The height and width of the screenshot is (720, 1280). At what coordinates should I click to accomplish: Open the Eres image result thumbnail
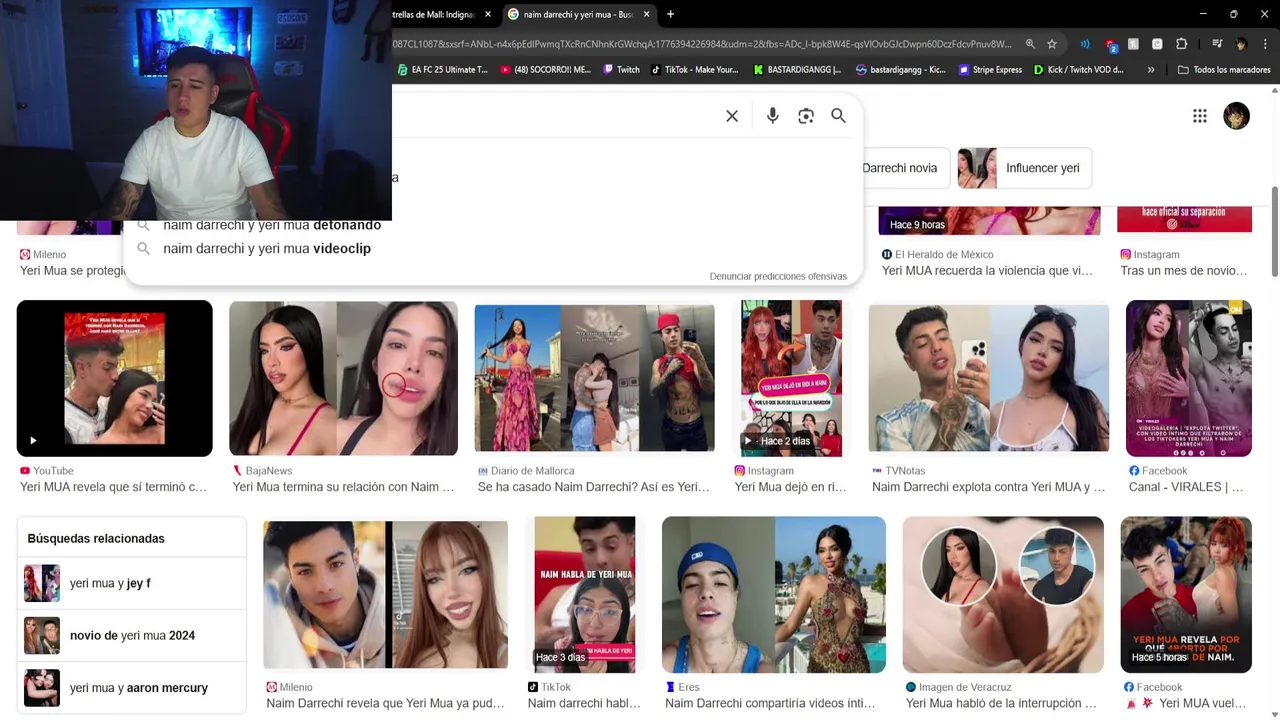[x=773, y=594]
